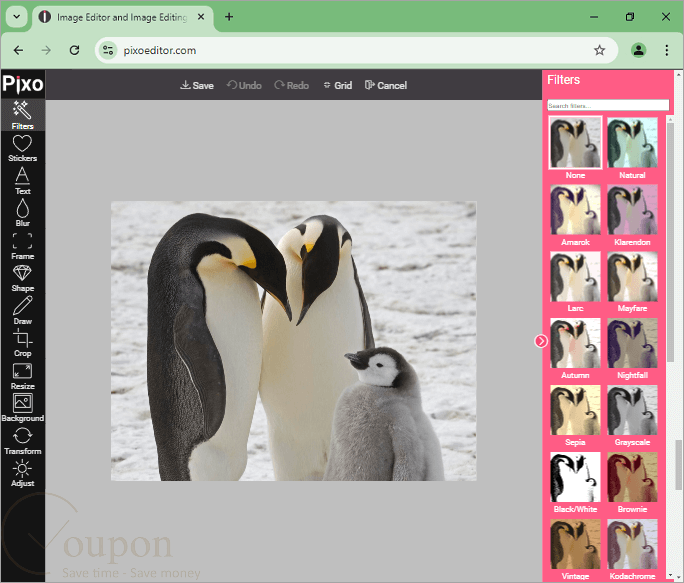The image size is (684, 583).
Task: Open a new browser tab
Action: [229, 17]
